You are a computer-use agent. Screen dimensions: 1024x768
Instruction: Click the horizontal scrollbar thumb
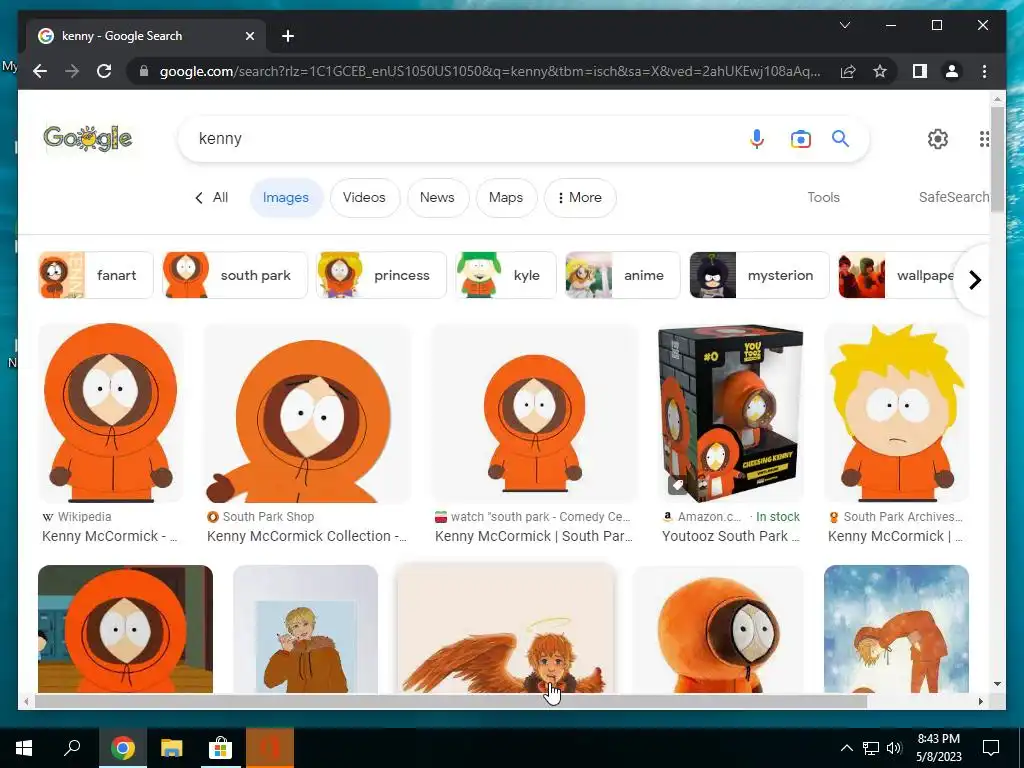point(451,701)
